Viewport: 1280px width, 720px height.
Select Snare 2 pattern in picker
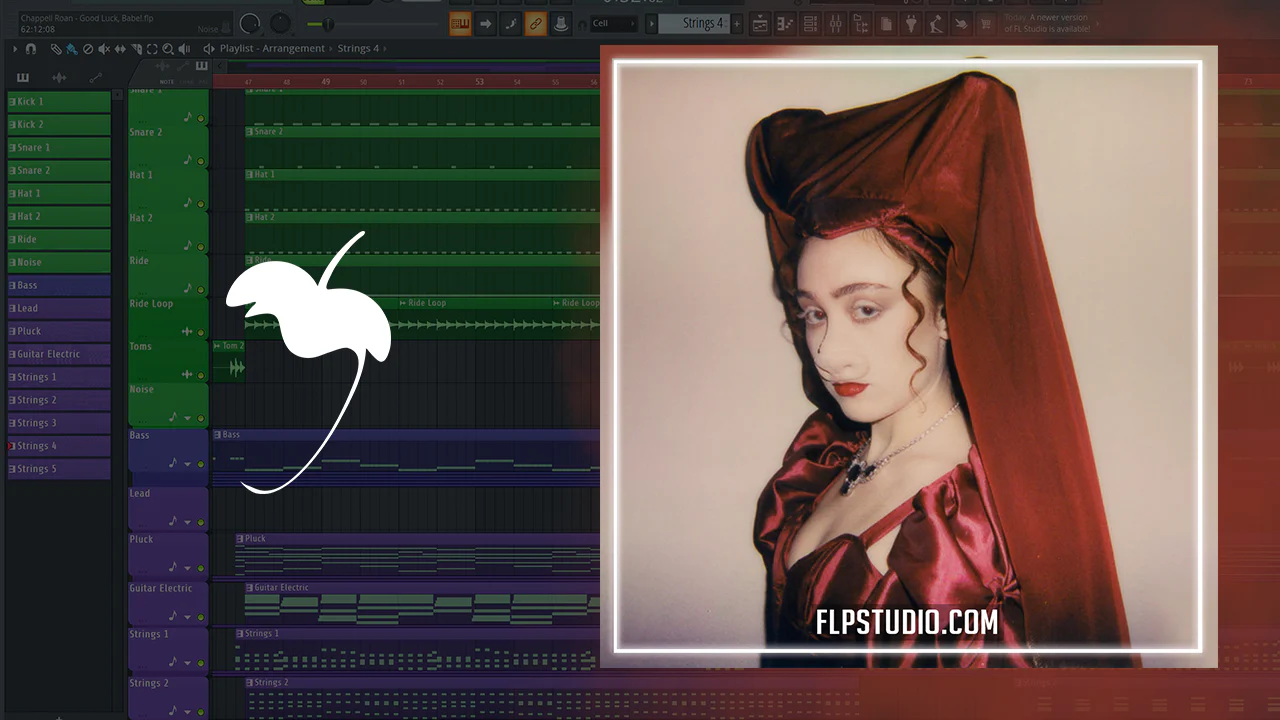(x=59, y=170)
